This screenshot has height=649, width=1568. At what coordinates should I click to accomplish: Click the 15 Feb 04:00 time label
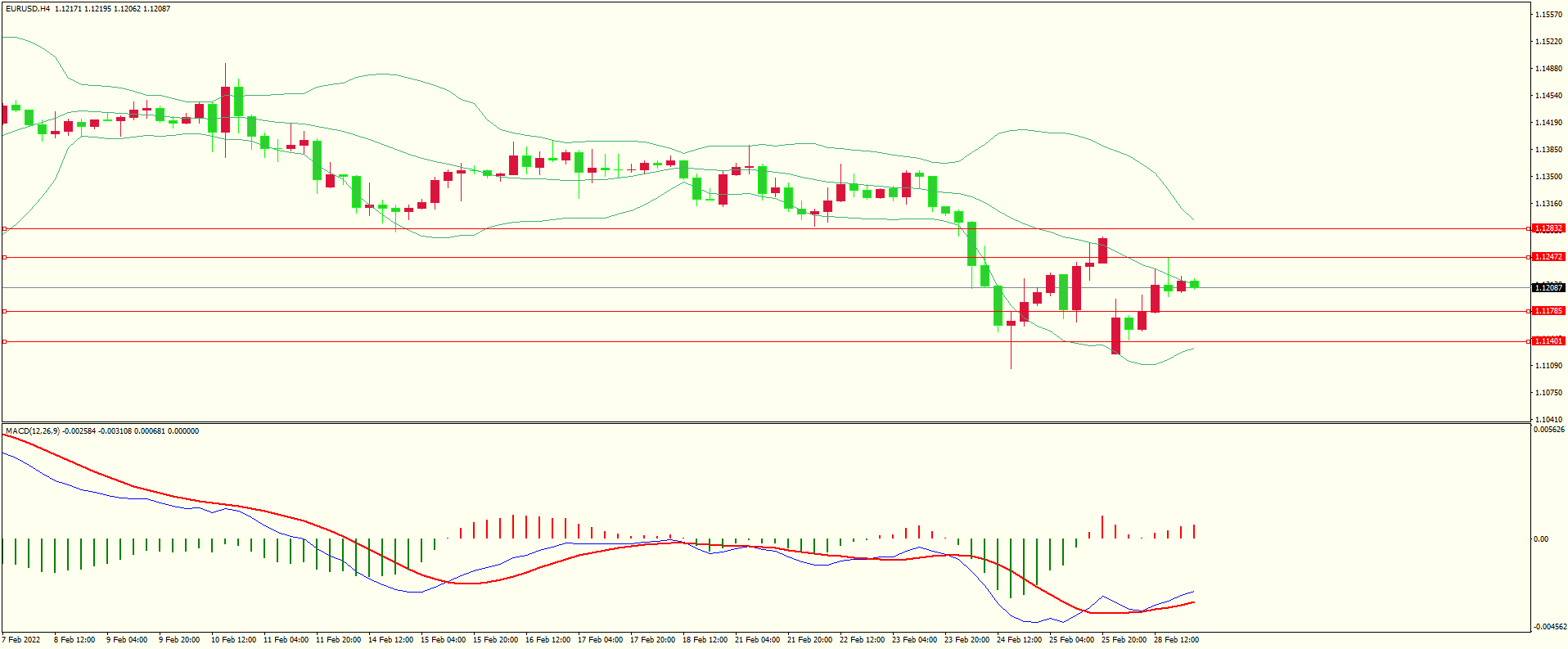[x=443, y=640]
